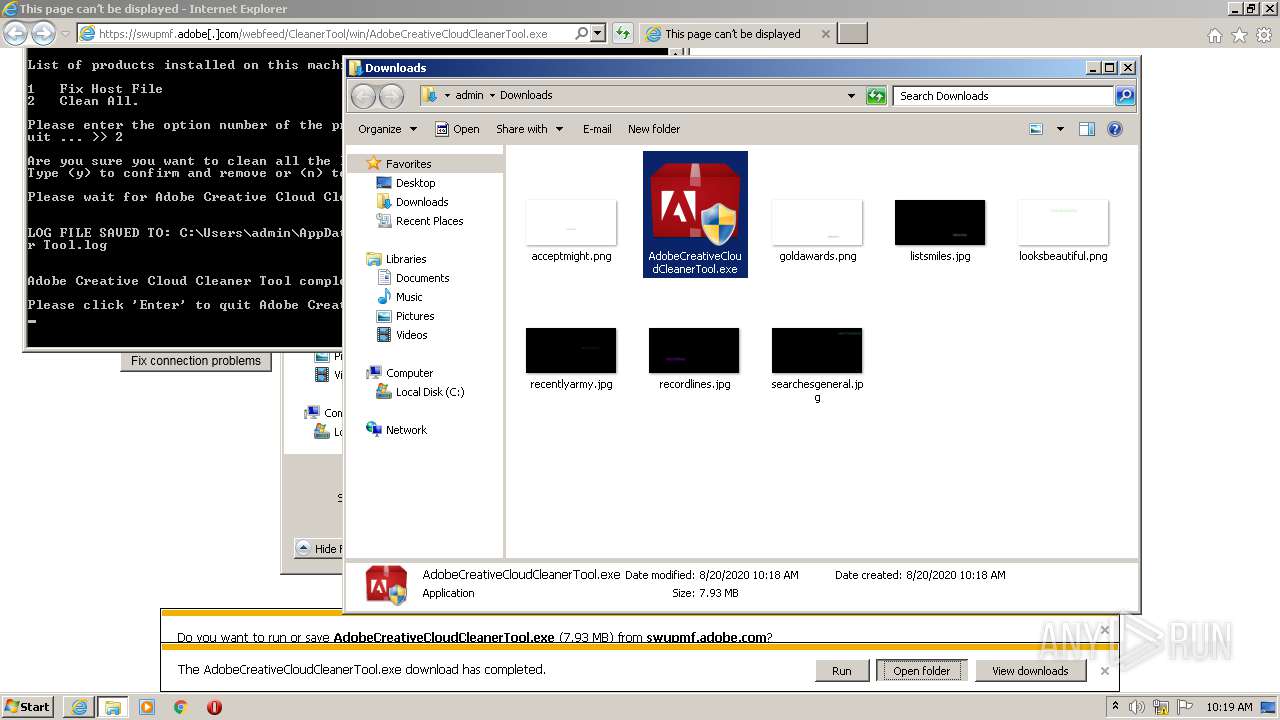The width and height of the screenshot is (1280, 720).
Task: Click Internet Explorer Forward button
Action: (x=43, y=33)
